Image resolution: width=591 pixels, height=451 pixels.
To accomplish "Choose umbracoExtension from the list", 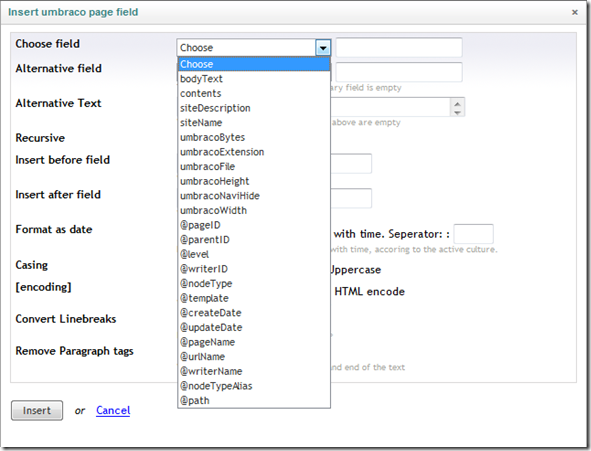I will 254,152.
